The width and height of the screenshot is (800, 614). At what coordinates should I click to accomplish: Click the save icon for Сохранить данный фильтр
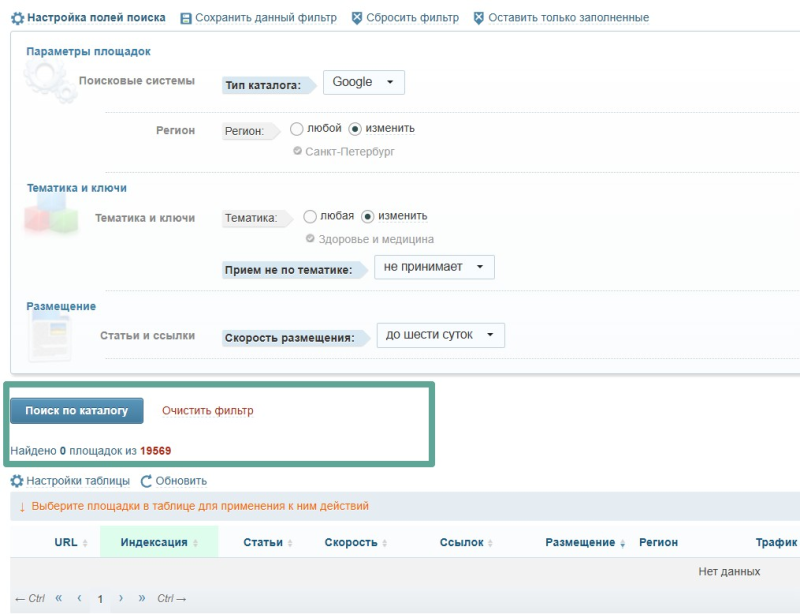(x=186, y=18)
